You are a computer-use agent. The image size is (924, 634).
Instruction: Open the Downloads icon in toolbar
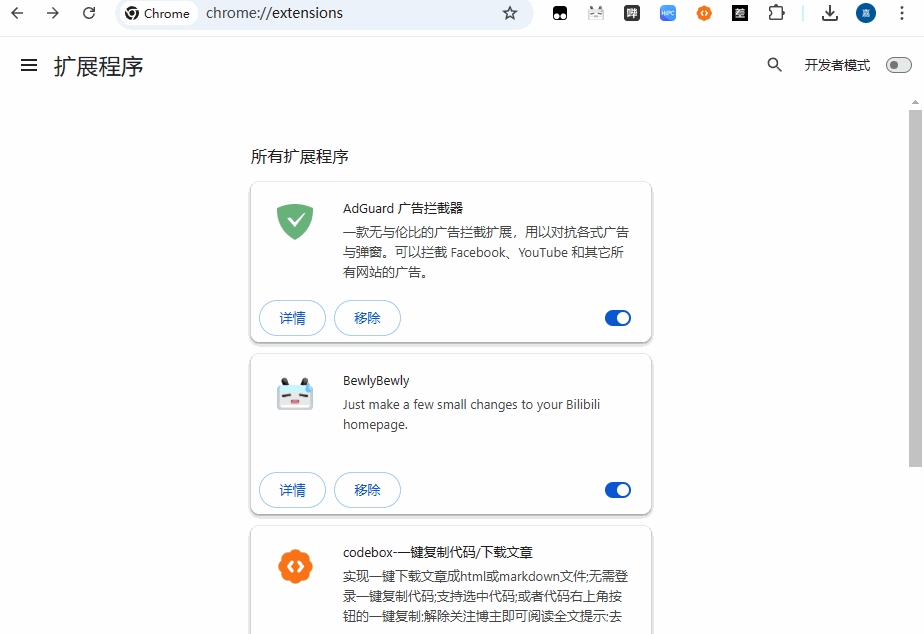pyautogui.click(x=830, y=13)
